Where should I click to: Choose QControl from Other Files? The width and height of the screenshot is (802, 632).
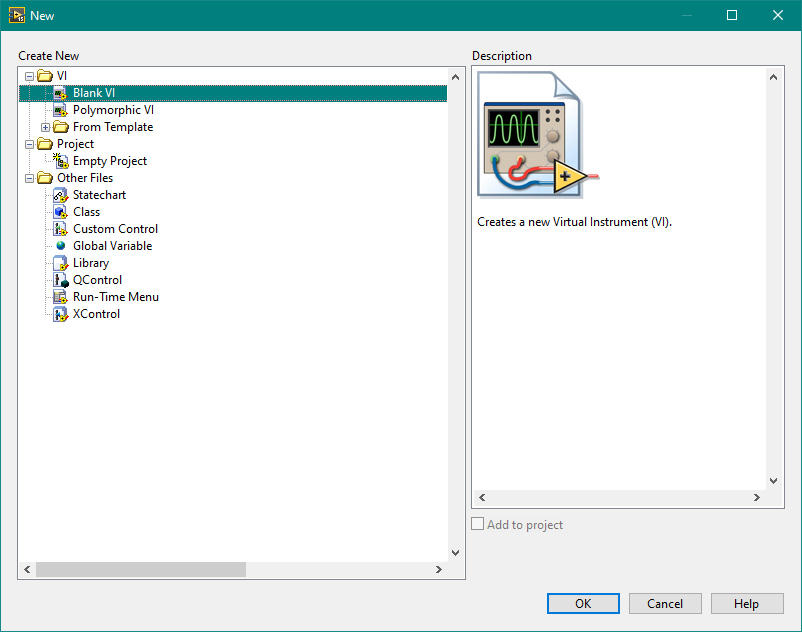97,280
